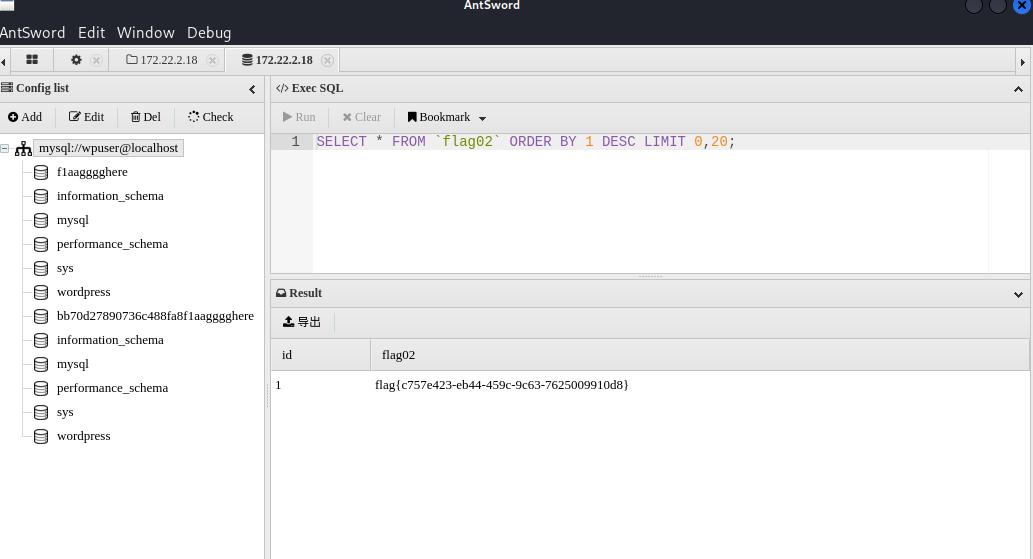This screenshot has height=559, width=1033.
Task: Close the settings gear tab
Action: point(96,61)
